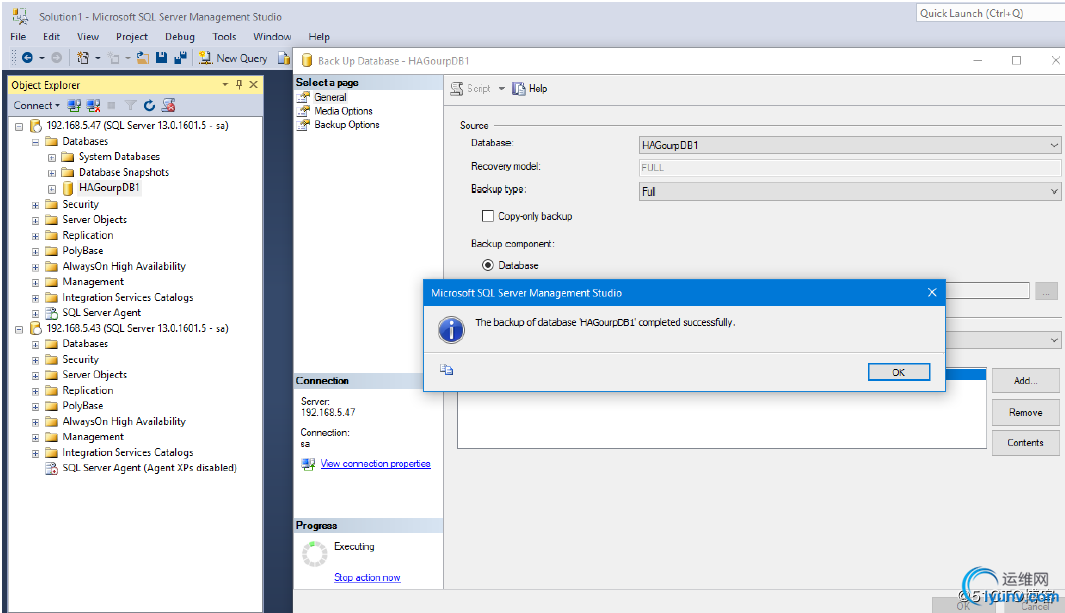Collapse the 192.168.5.43 server node
1065x613 pixels.
coord(19,329)
